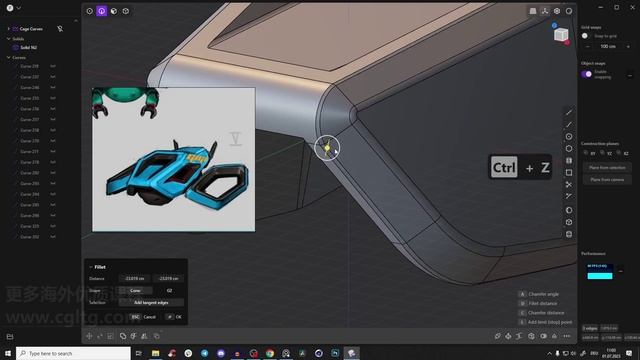Screen dimensions: 640x360
Task: Select the Curve tool below Line tool
Action: (569, 124)
